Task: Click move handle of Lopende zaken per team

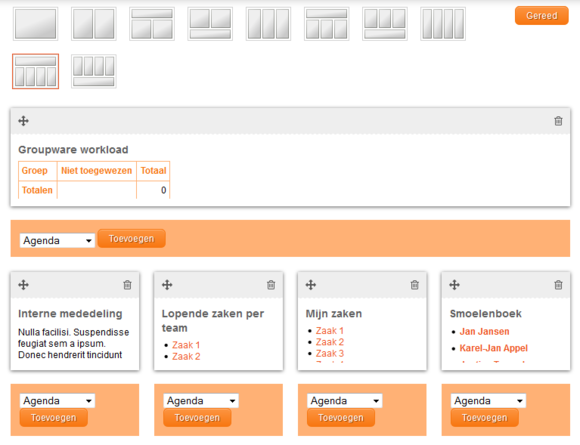Action: [167, 285]
